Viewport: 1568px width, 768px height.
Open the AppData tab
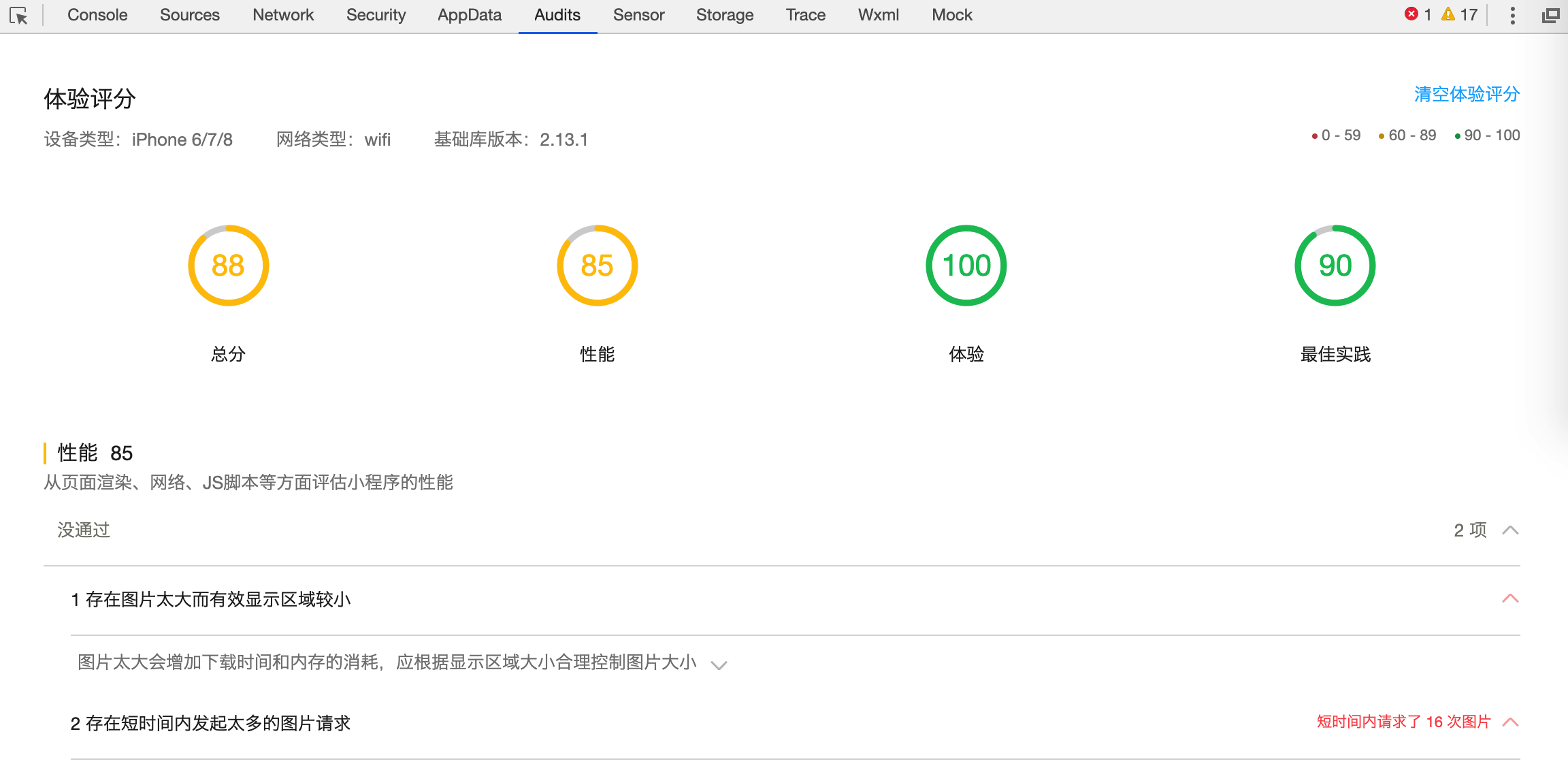click(x=469, y=15)
